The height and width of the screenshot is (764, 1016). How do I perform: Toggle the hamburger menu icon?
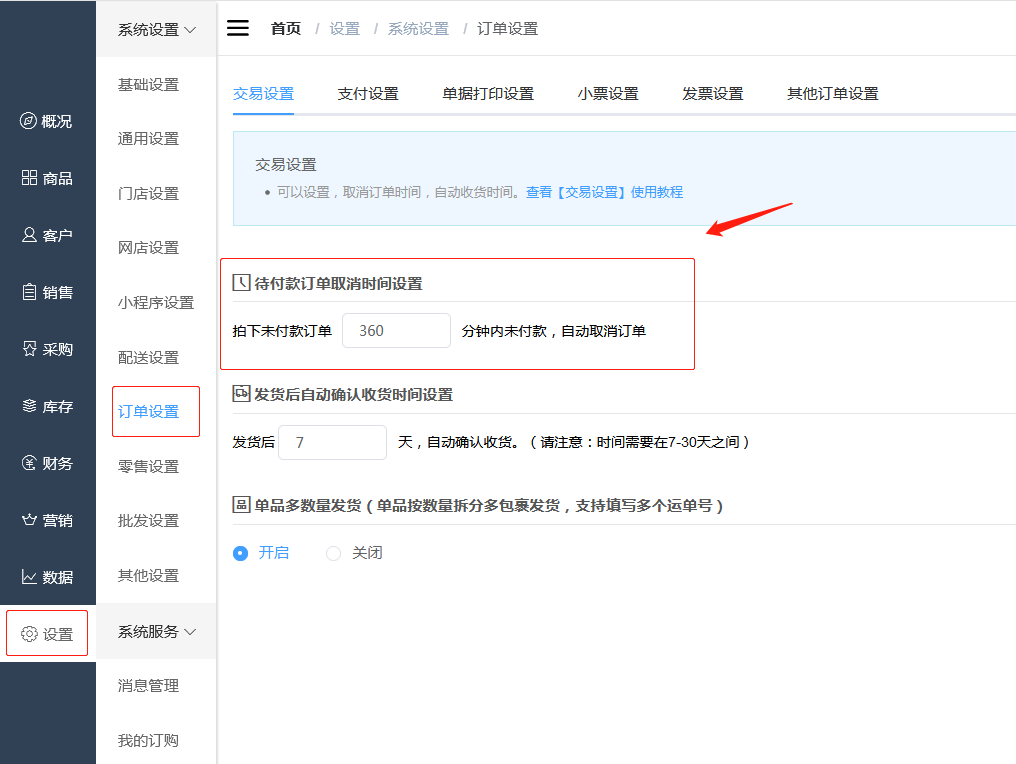click(237, 28)
